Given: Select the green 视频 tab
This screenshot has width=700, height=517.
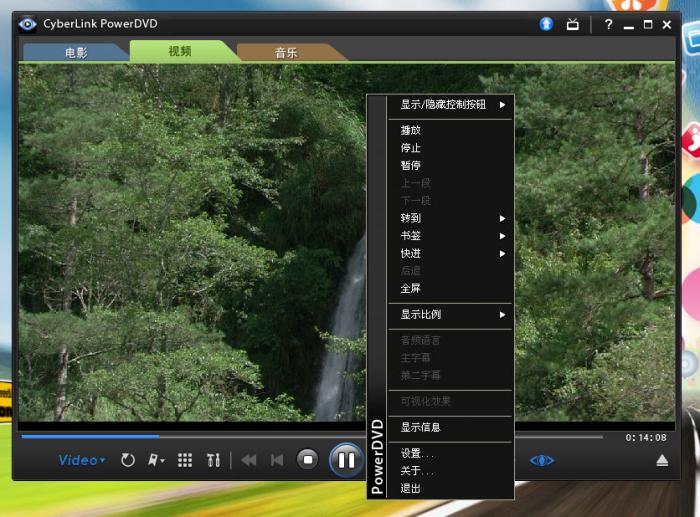Looking at the screenshot, I should [x=180, y=51].
